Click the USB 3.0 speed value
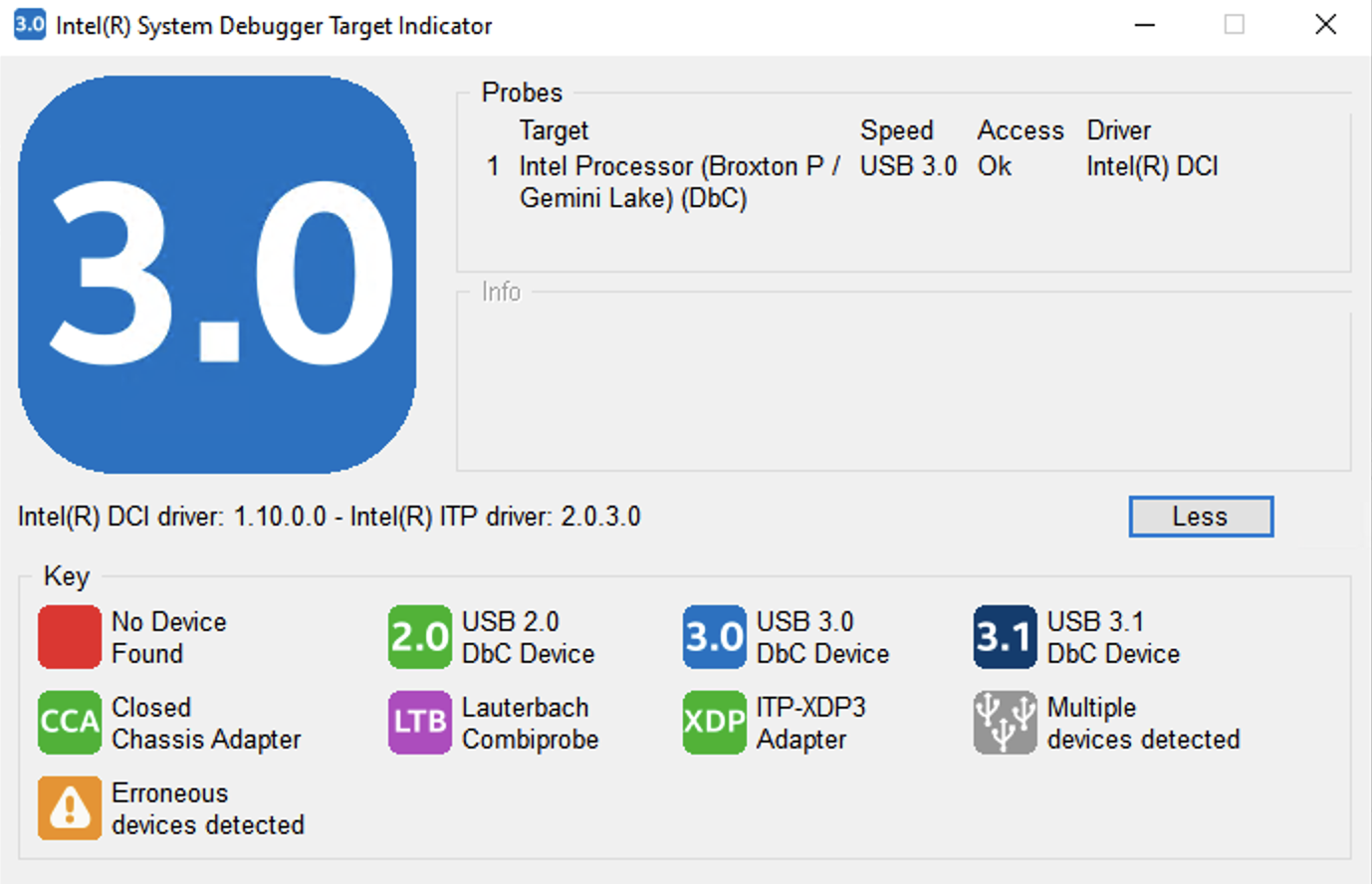This screenshot has height=884, width=1372. [x=909, y=166]
